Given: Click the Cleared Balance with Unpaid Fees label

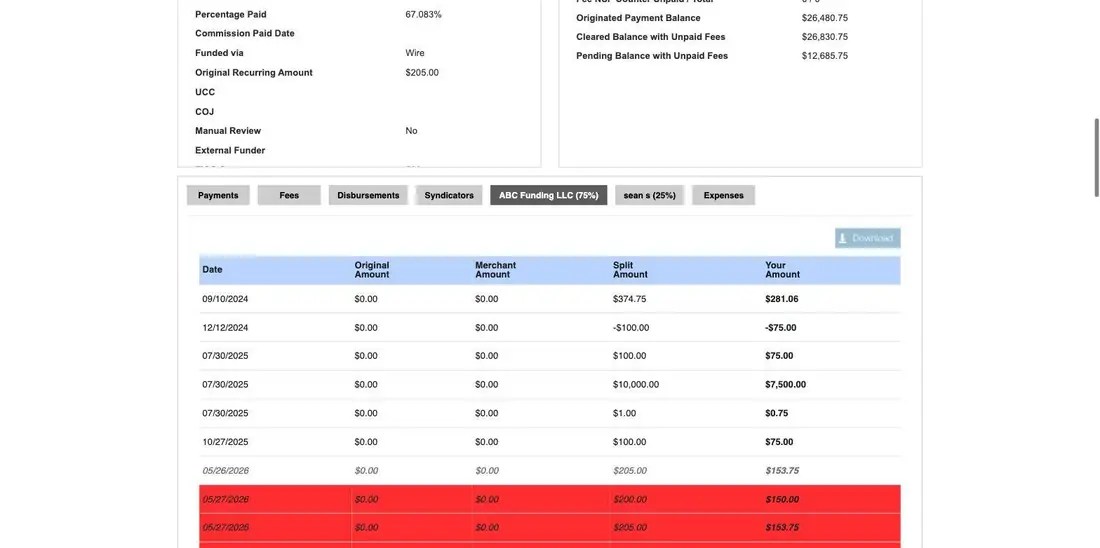Looking at the screenshot, I should click(x=650, y=37).
